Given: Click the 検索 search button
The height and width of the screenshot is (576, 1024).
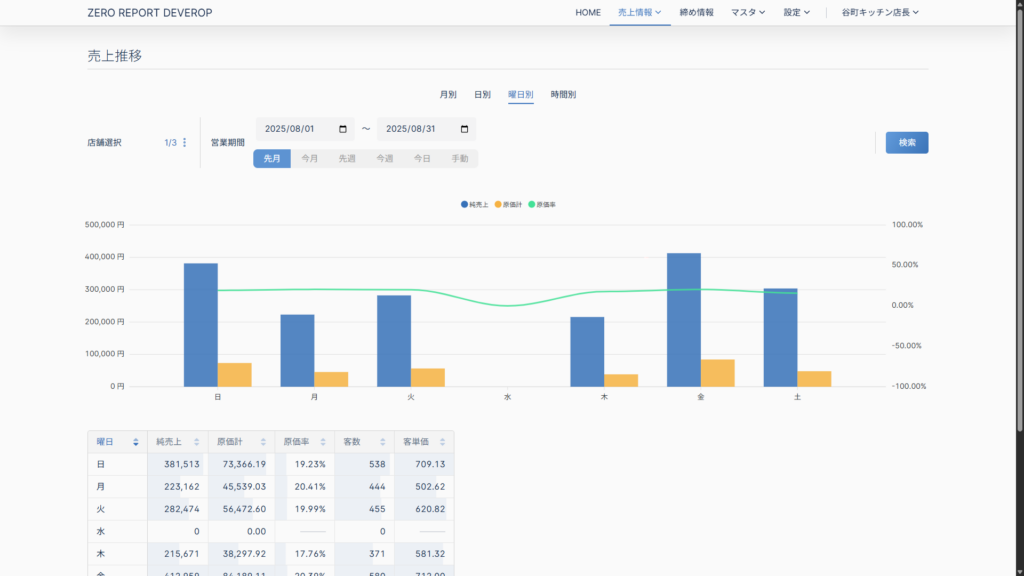Looking at the screenshot, I should coord(907,143).
